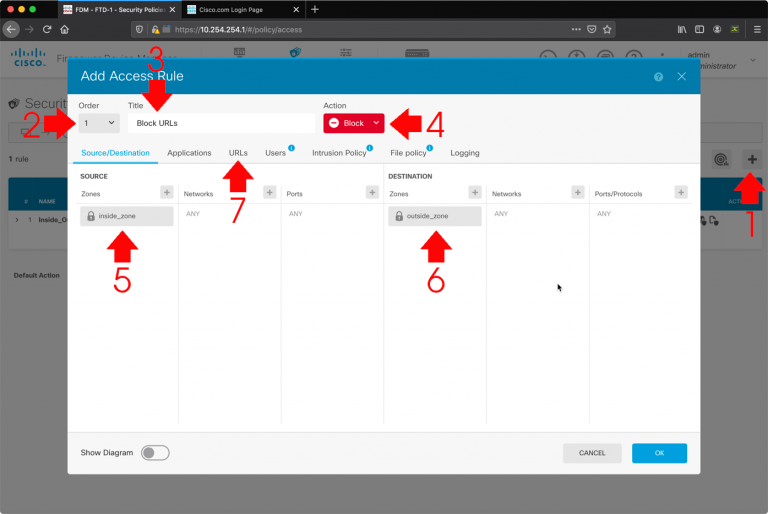Add a source zone with plus
The width and height of the screenshot is (768, 514).
click(x=167, y=193)
